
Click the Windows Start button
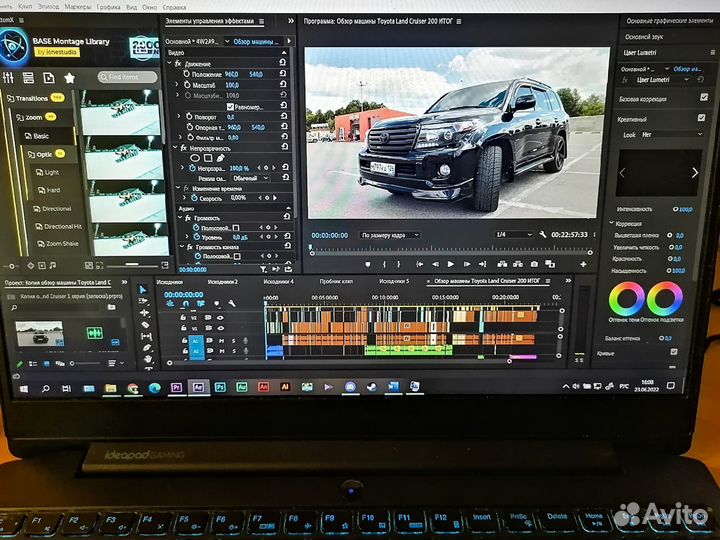[x=22, y=387]
